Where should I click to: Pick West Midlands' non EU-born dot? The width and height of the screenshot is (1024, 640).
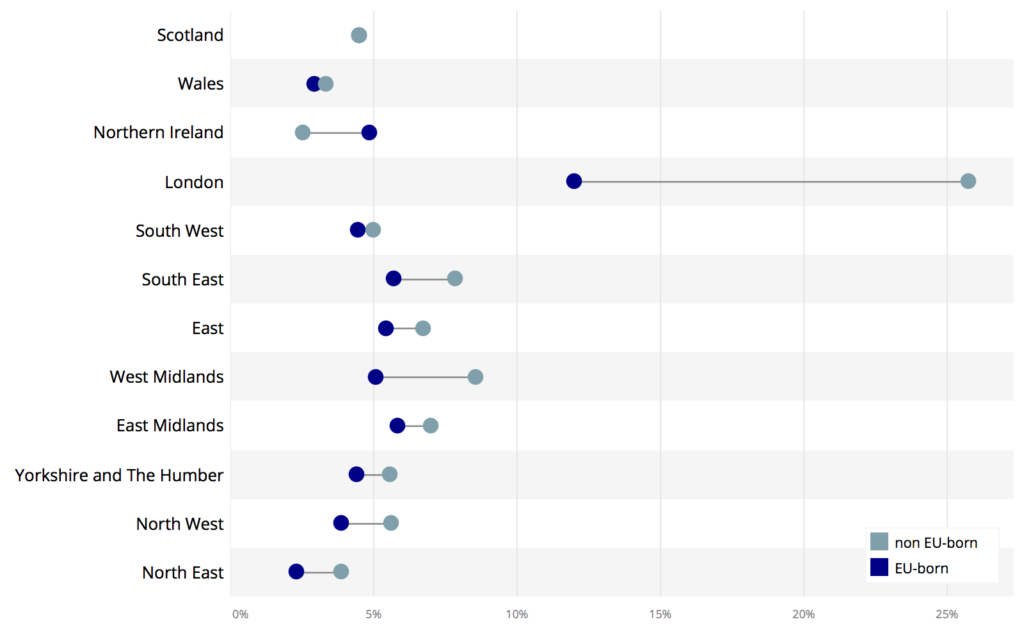click(476, 377)
